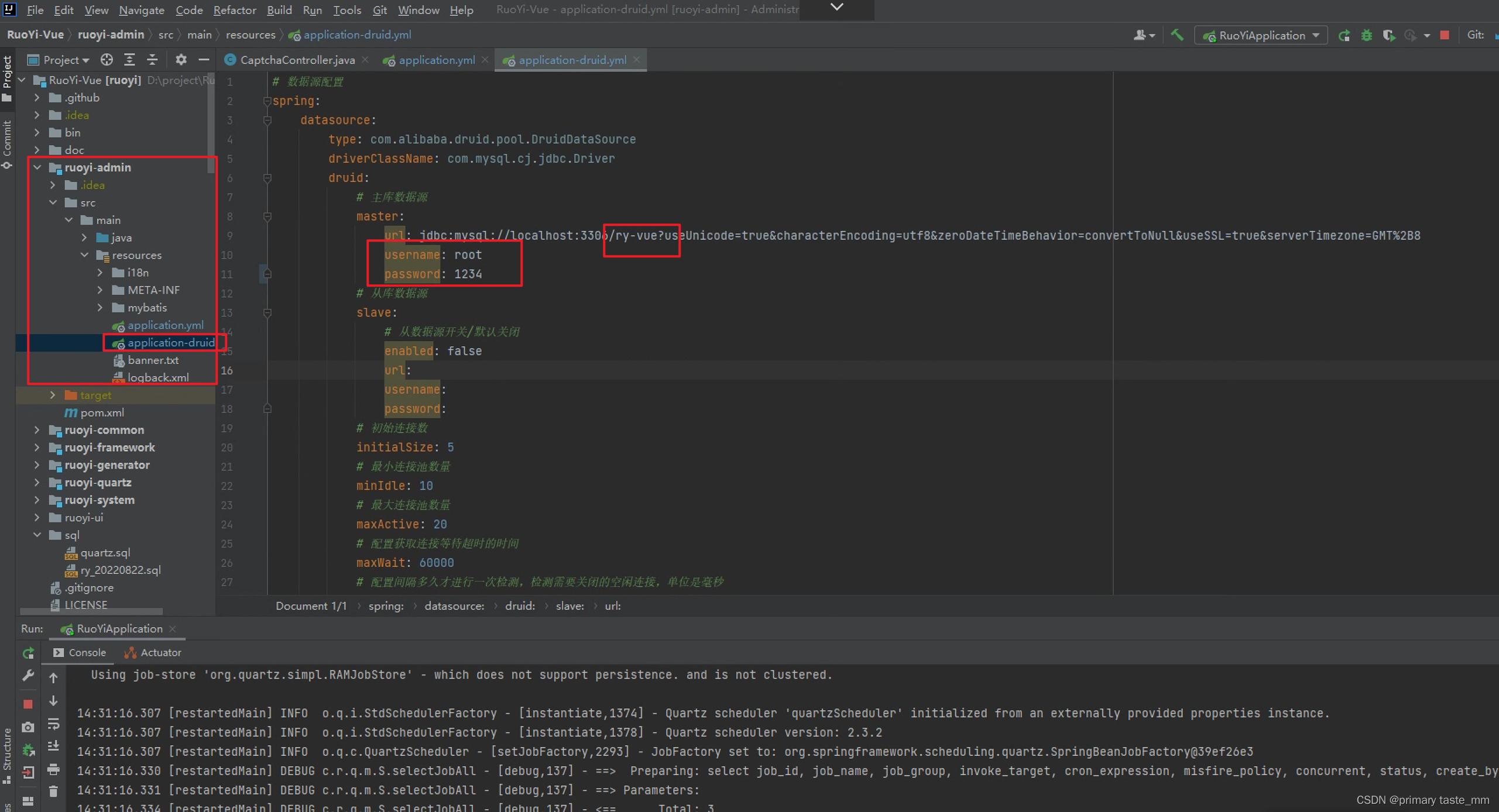This screenshot has width=1499, height=812.
Task: Collapse the ruoyi-admin module in tree
Action: point(37,167)
